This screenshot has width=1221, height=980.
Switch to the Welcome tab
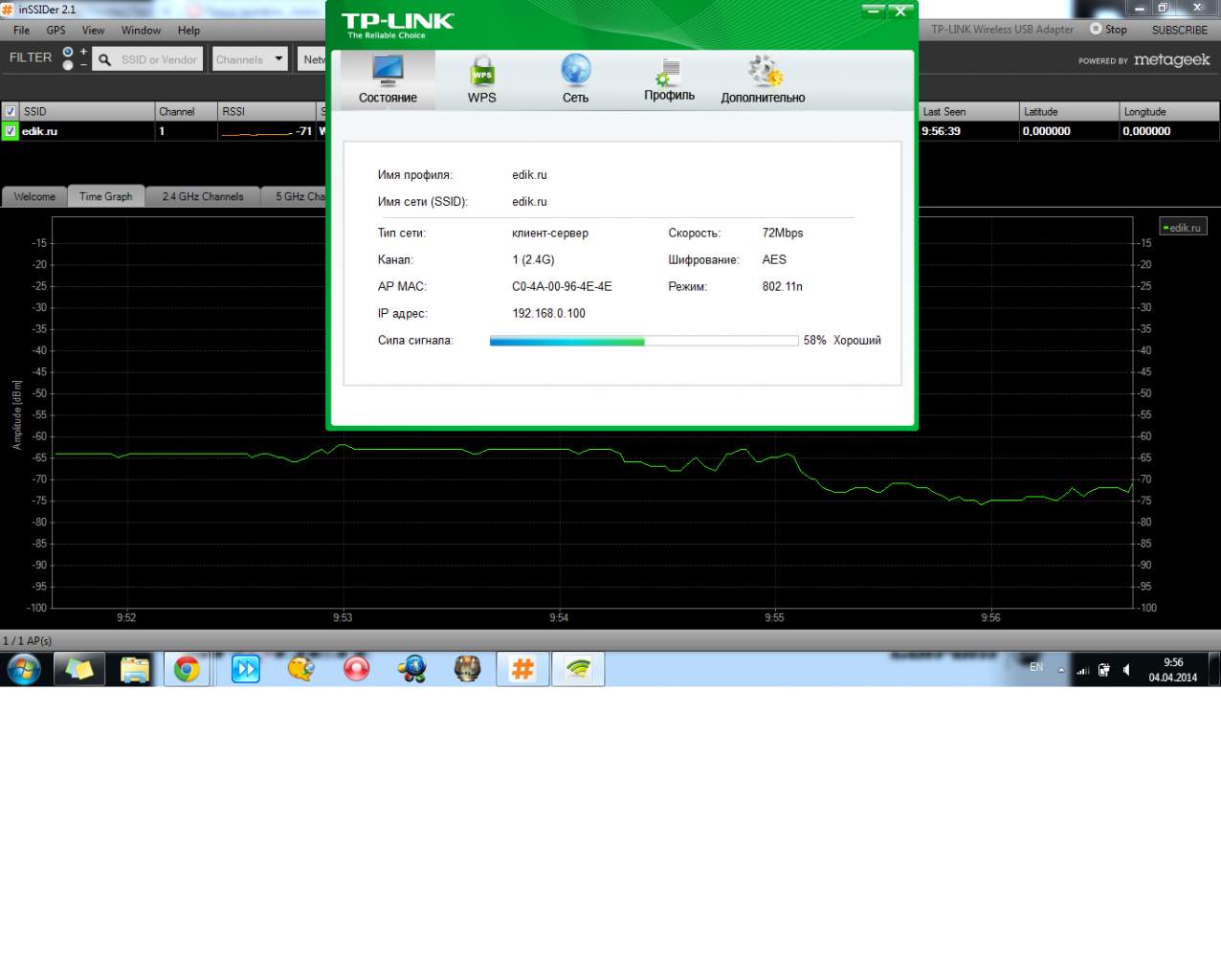(34, 196)
